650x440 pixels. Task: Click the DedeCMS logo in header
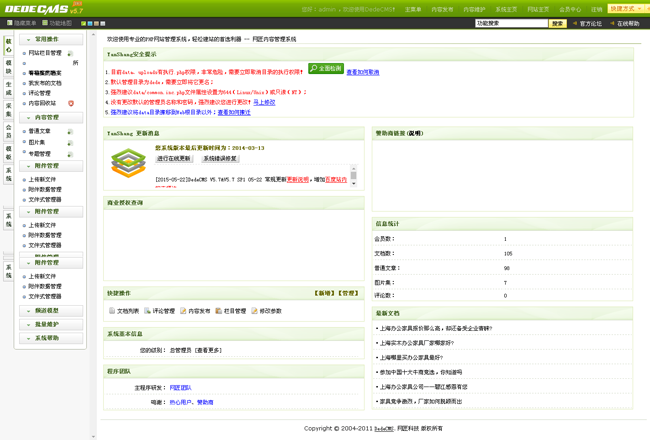[x=43, y=8]
